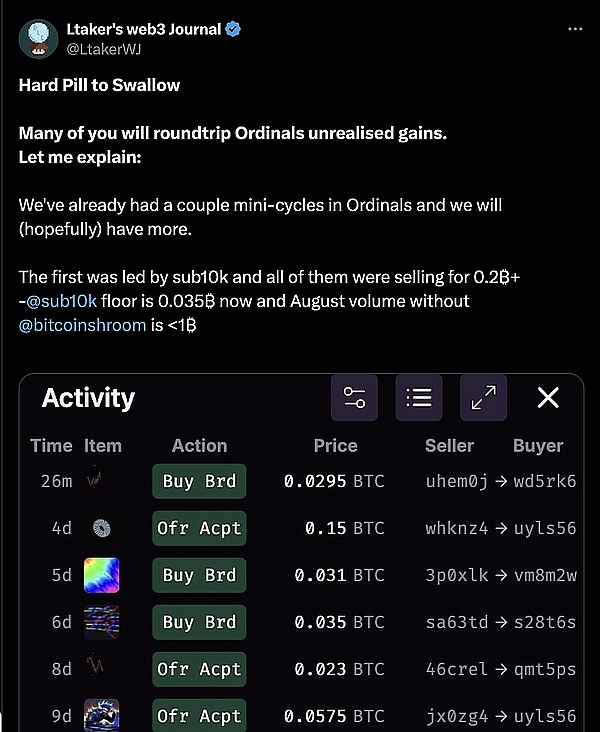Click the verified badge next to Ltaker's name
Image resolution: width=600 pixels, height=732 pixels.
pyautogui.click(x=233, y=29)
